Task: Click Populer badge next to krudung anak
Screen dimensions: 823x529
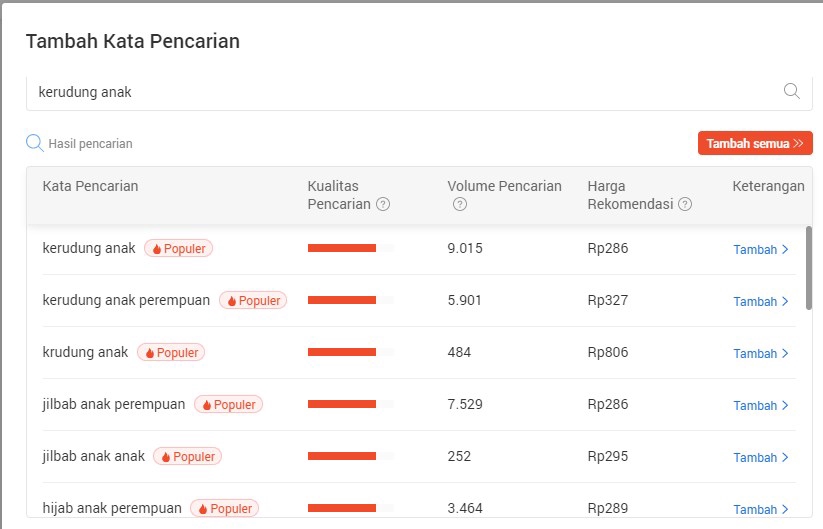Action: click(x=171, y=352)
